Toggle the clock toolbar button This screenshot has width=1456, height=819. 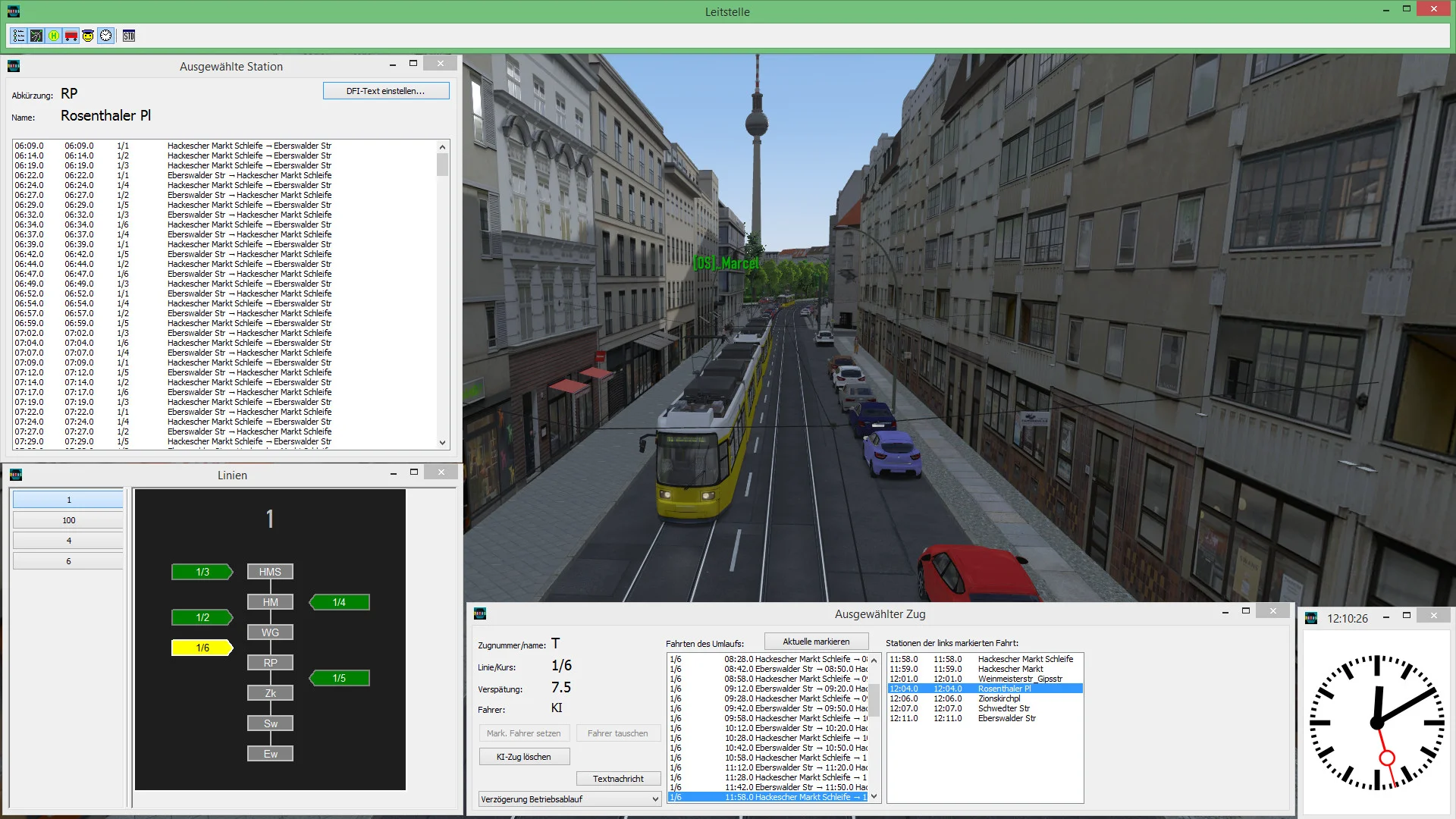point(105,35)
